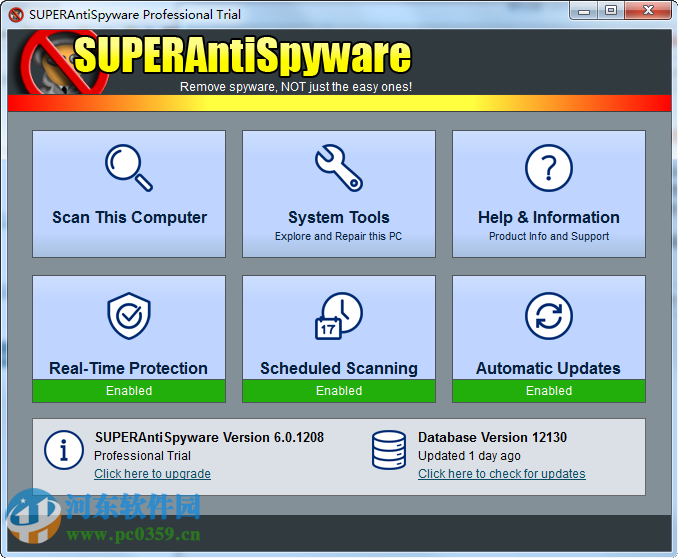Screen dimensions: 679x559
Task: Click the magnifying glass scan icon
Action: click(x=129, y=168)
